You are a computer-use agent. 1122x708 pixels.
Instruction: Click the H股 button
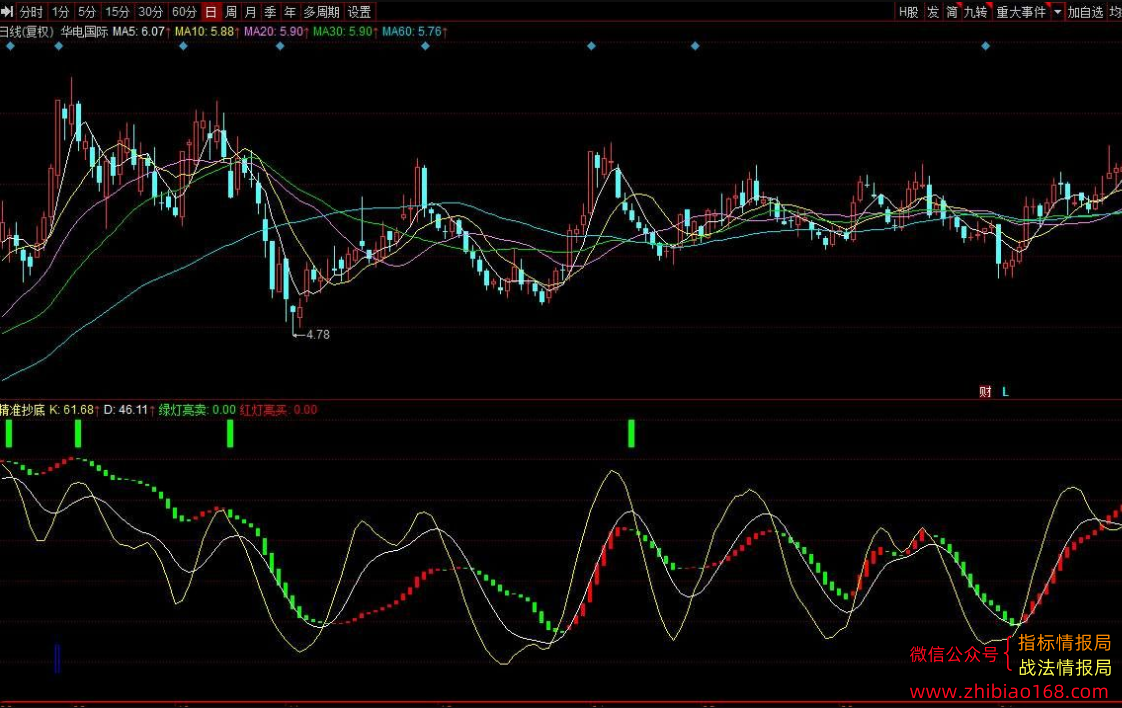909,11
